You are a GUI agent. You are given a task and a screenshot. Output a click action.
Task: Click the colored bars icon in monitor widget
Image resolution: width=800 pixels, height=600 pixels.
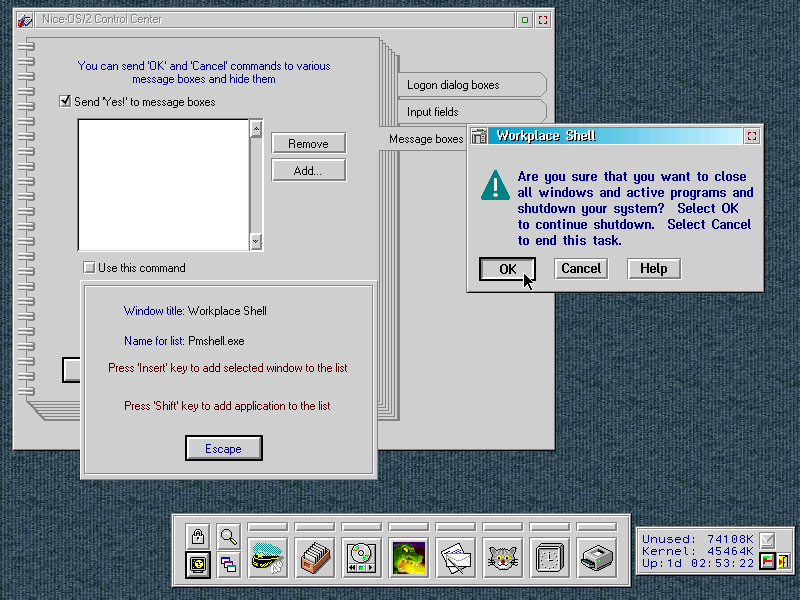[767, 561]
